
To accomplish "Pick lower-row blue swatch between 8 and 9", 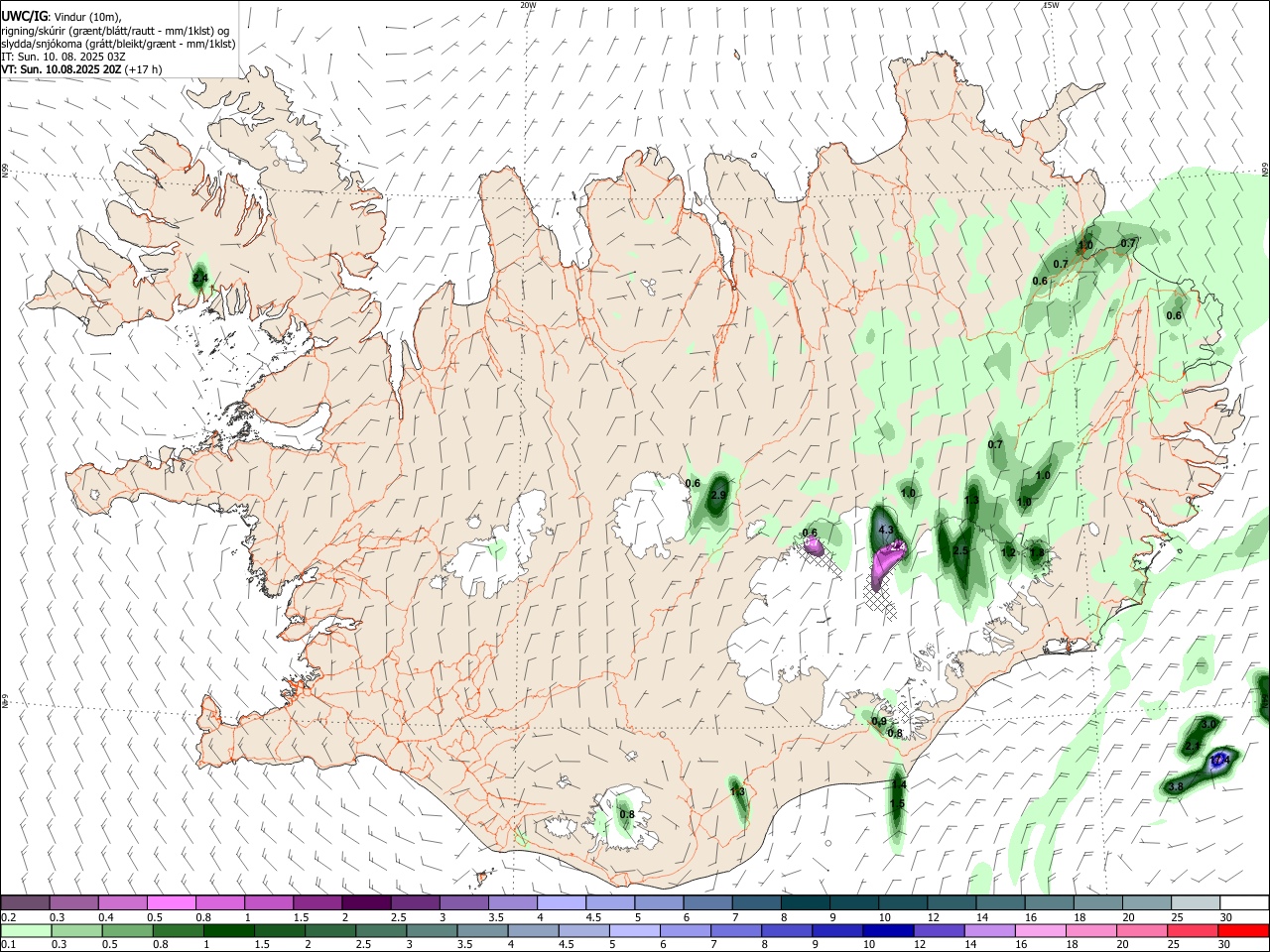I will pyautogui.click(x=788, y=930).
